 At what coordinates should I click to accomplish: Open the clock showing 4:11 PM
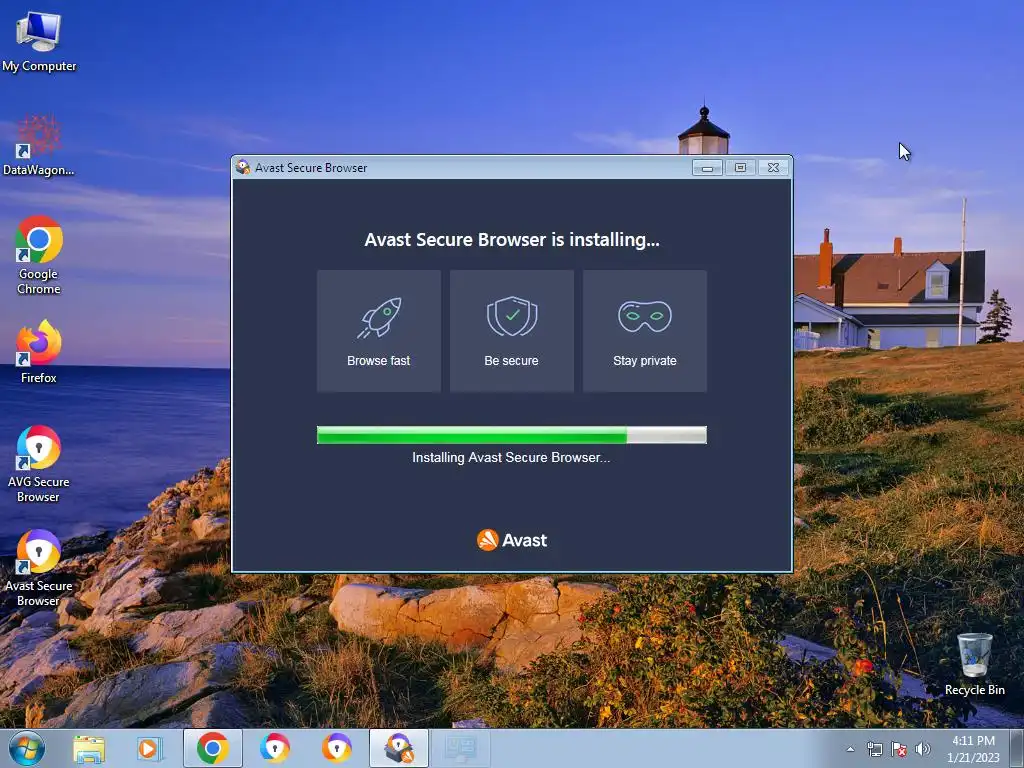click(973, 749)
